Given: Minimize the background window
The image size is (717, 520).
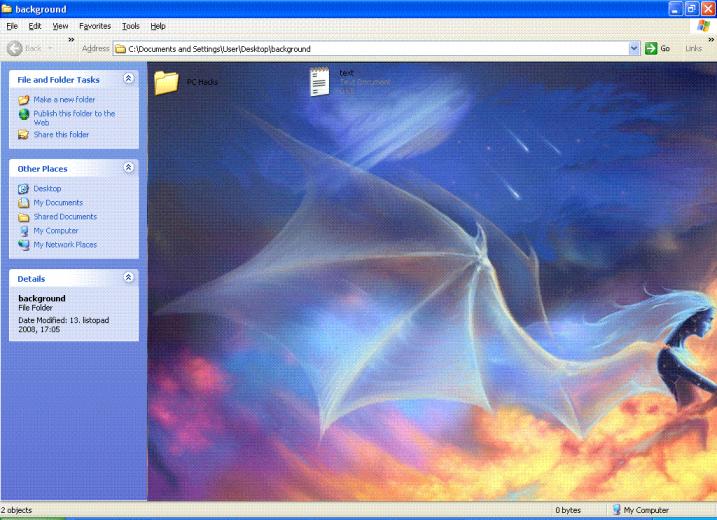Looking at the screenshot, I should pos(676,9).
